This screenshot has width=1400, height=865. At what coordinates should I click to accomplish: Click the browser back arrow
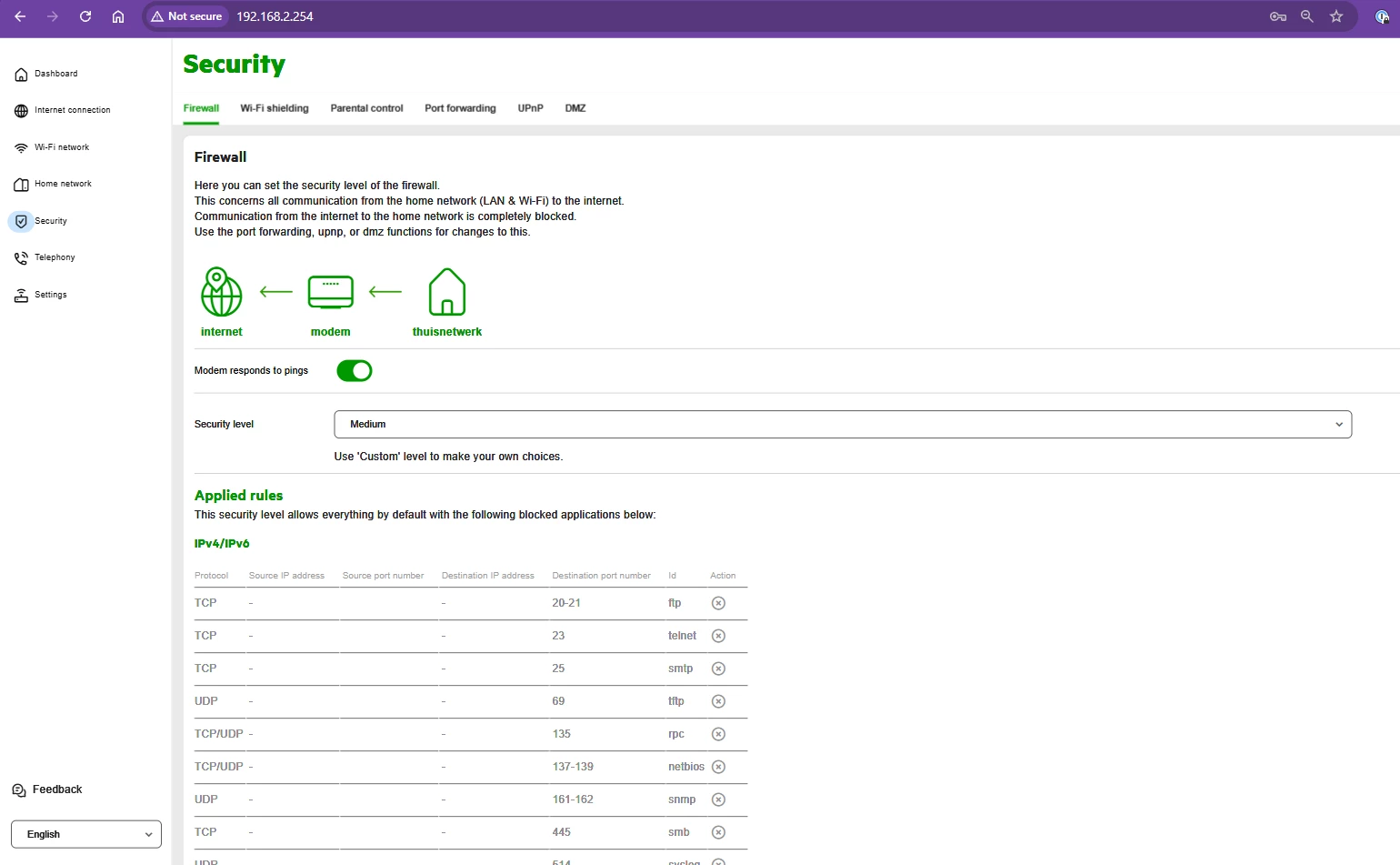point(20,16)
